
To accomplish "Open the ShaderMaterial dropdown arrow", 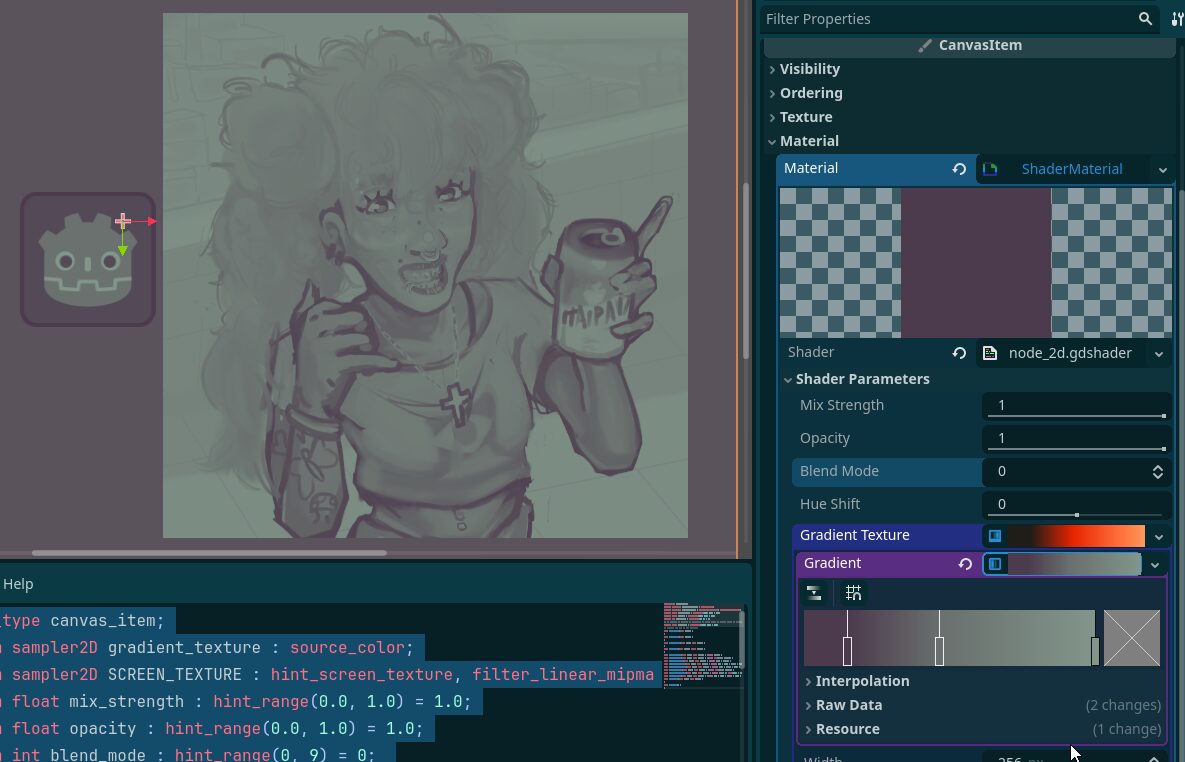I will click(1162, 170).
